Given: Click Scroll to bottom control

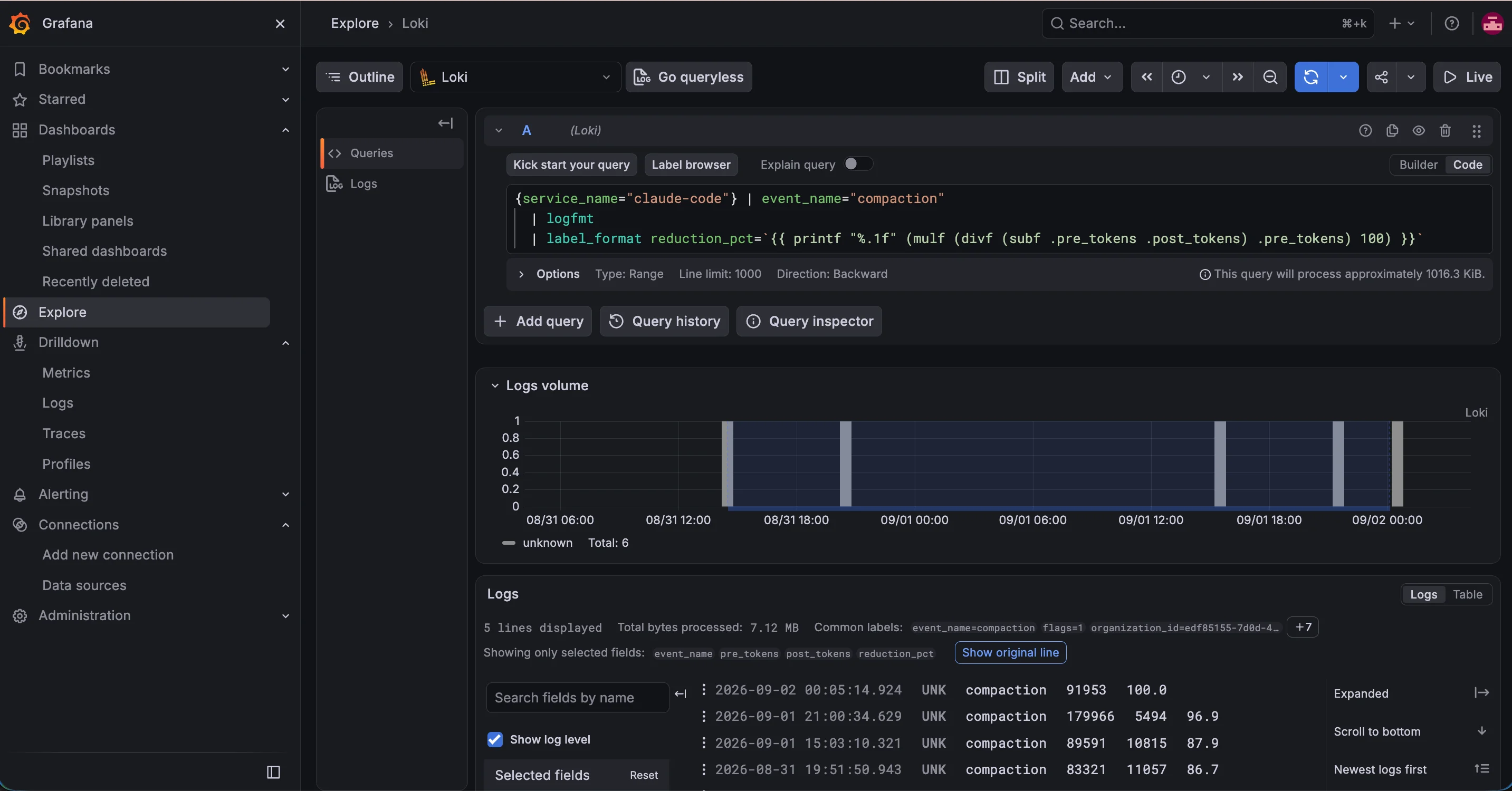Looking at the screenshot, I should [x=1412, y=732].
